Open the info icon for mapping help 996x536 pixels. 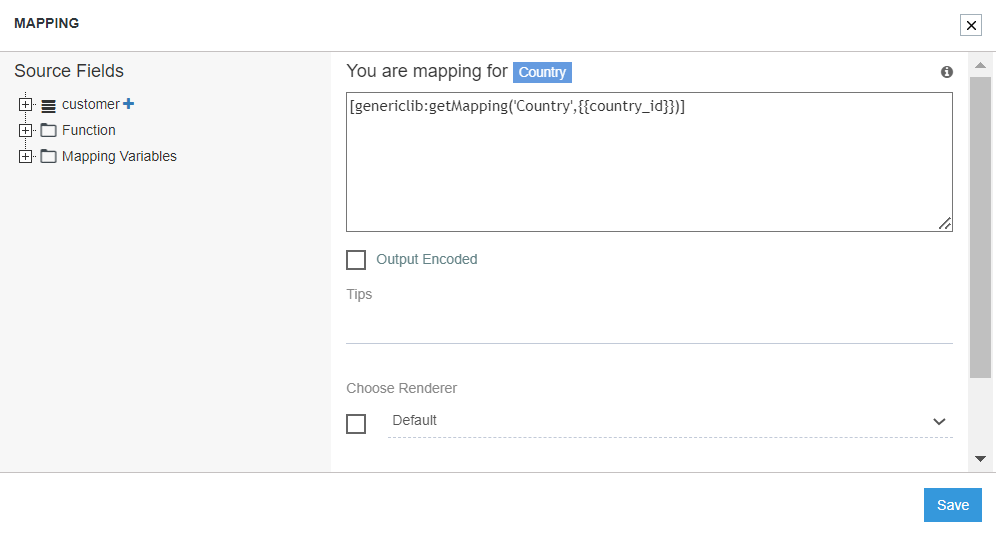tap(946, 72)
